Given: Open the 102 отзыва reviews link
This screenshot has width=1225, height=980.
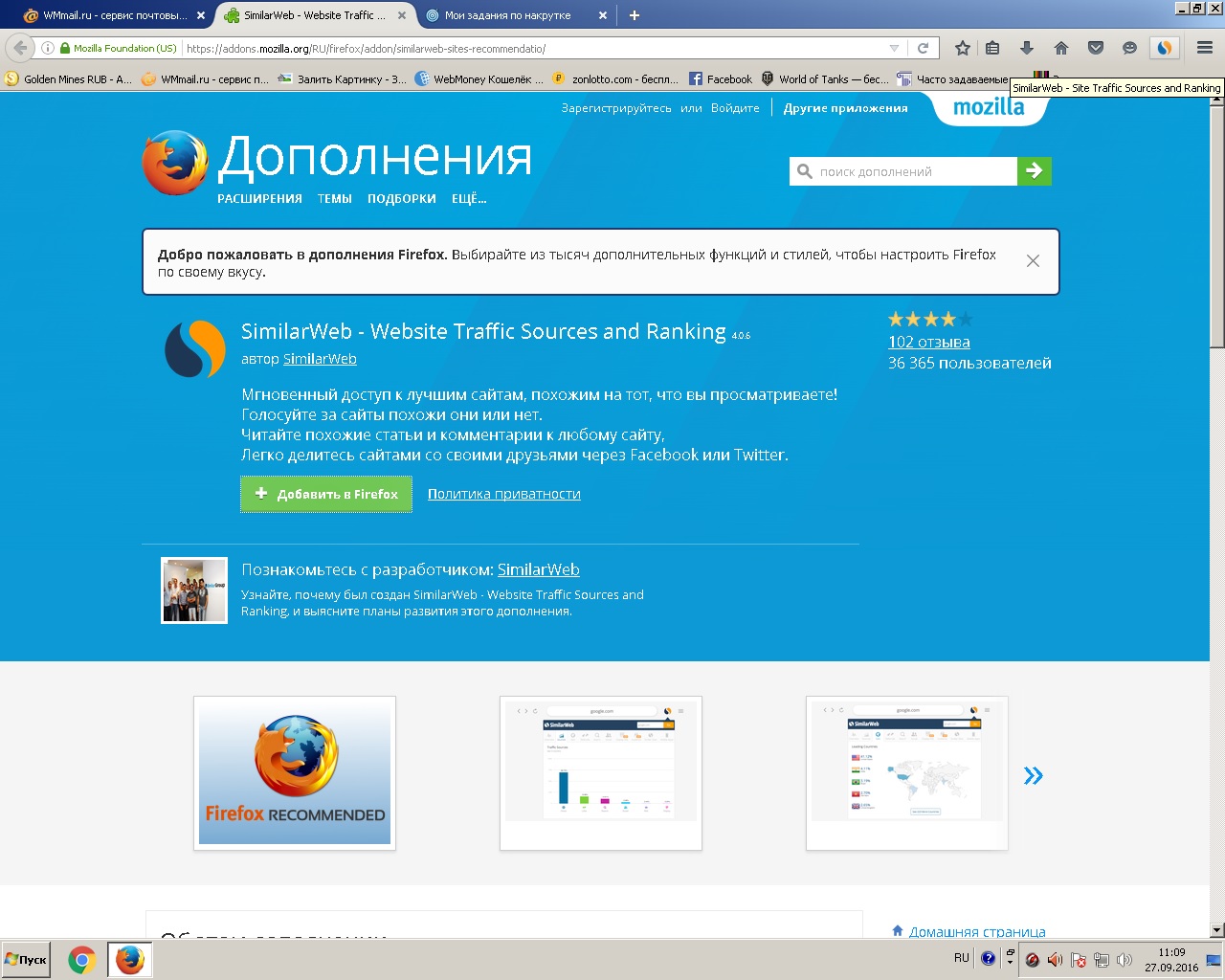Looking at the screenshot, I should pyautogui.click(x=929, y=342).
